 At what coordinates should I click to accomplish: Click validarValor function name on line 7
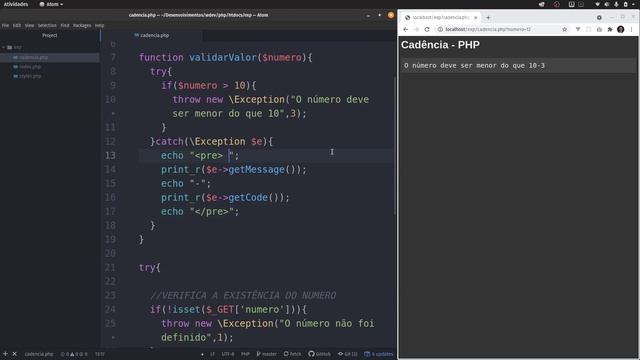[222, 58]
